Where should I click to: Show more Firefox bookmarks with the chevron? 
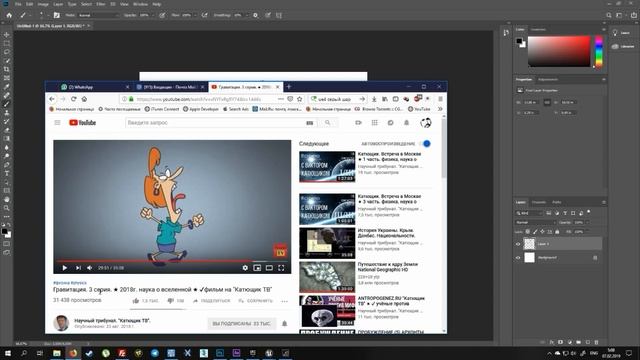pos(440,109)
